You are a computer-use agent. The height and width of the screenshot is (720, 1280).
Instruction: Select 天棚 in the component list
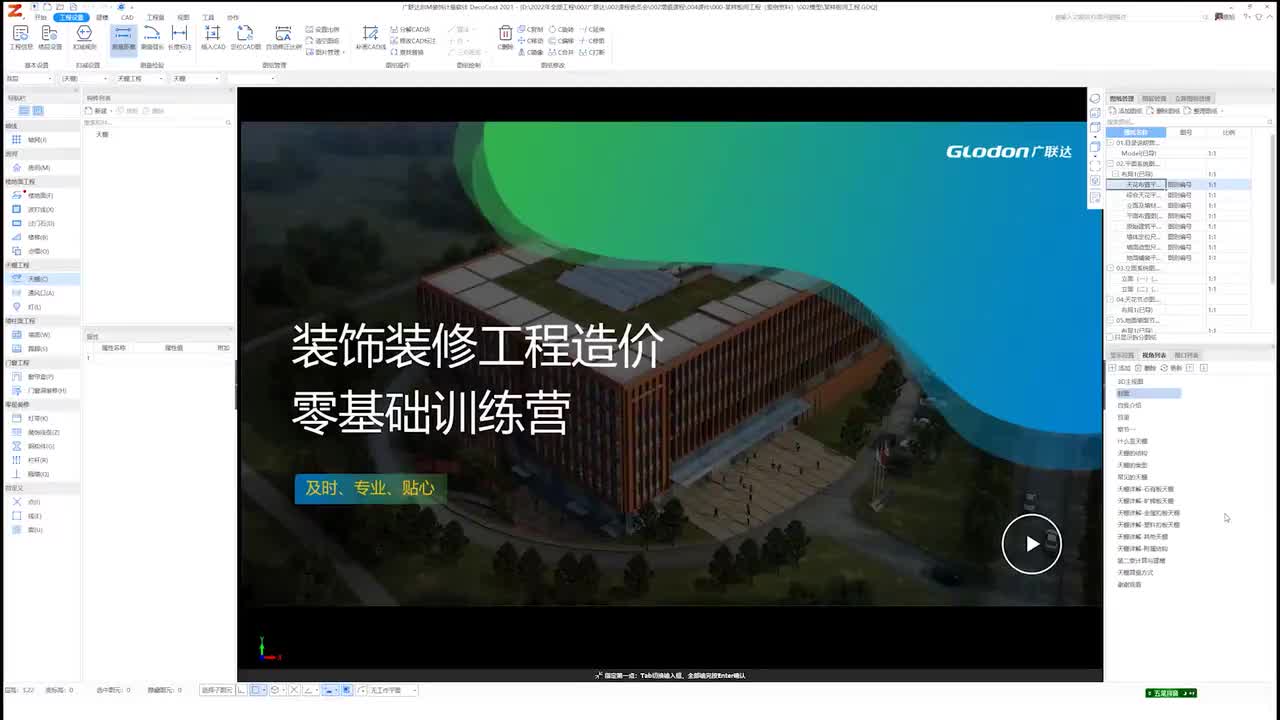point(102,134)
